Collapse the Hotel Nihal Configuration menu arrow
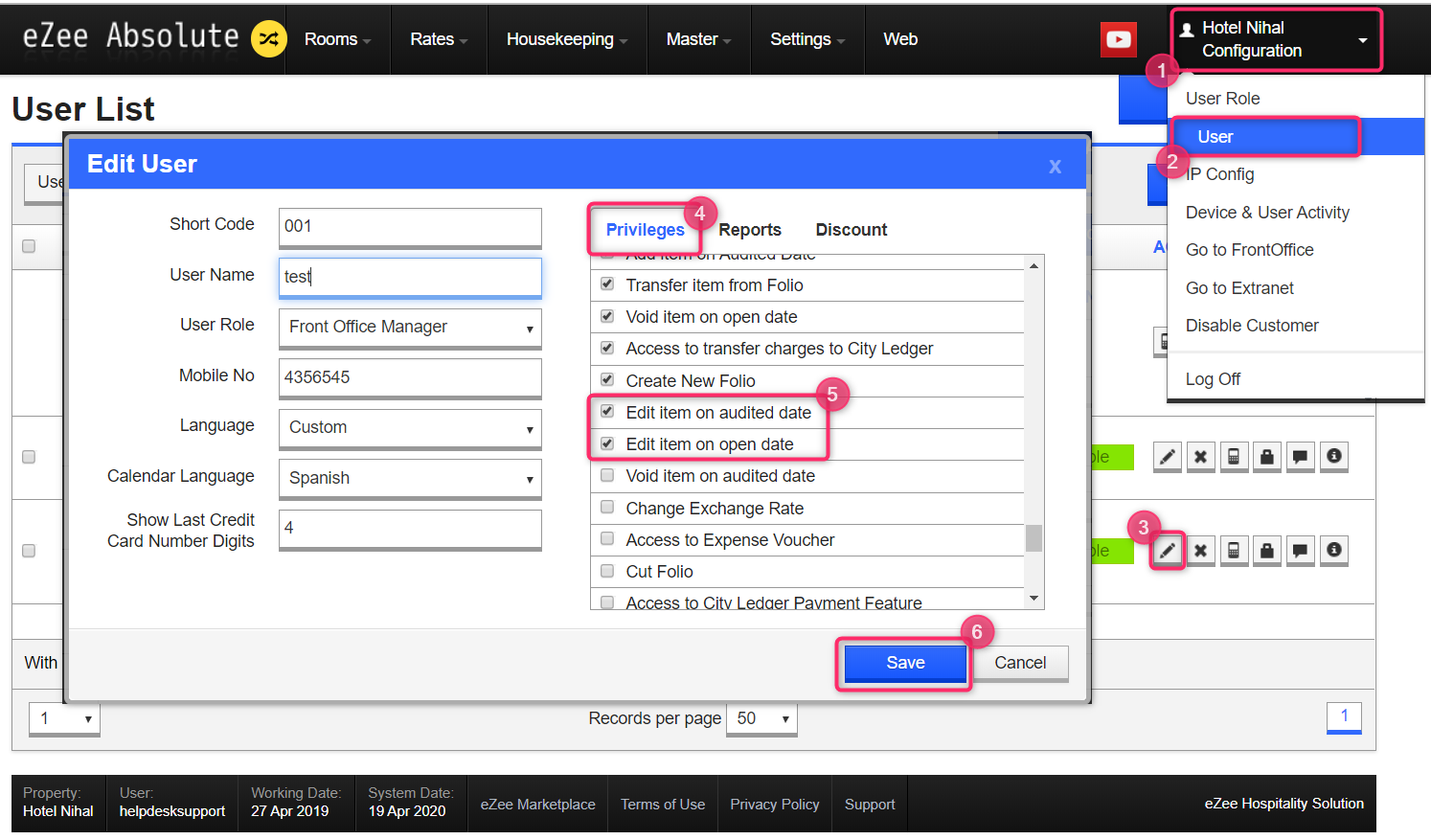 1362,40
